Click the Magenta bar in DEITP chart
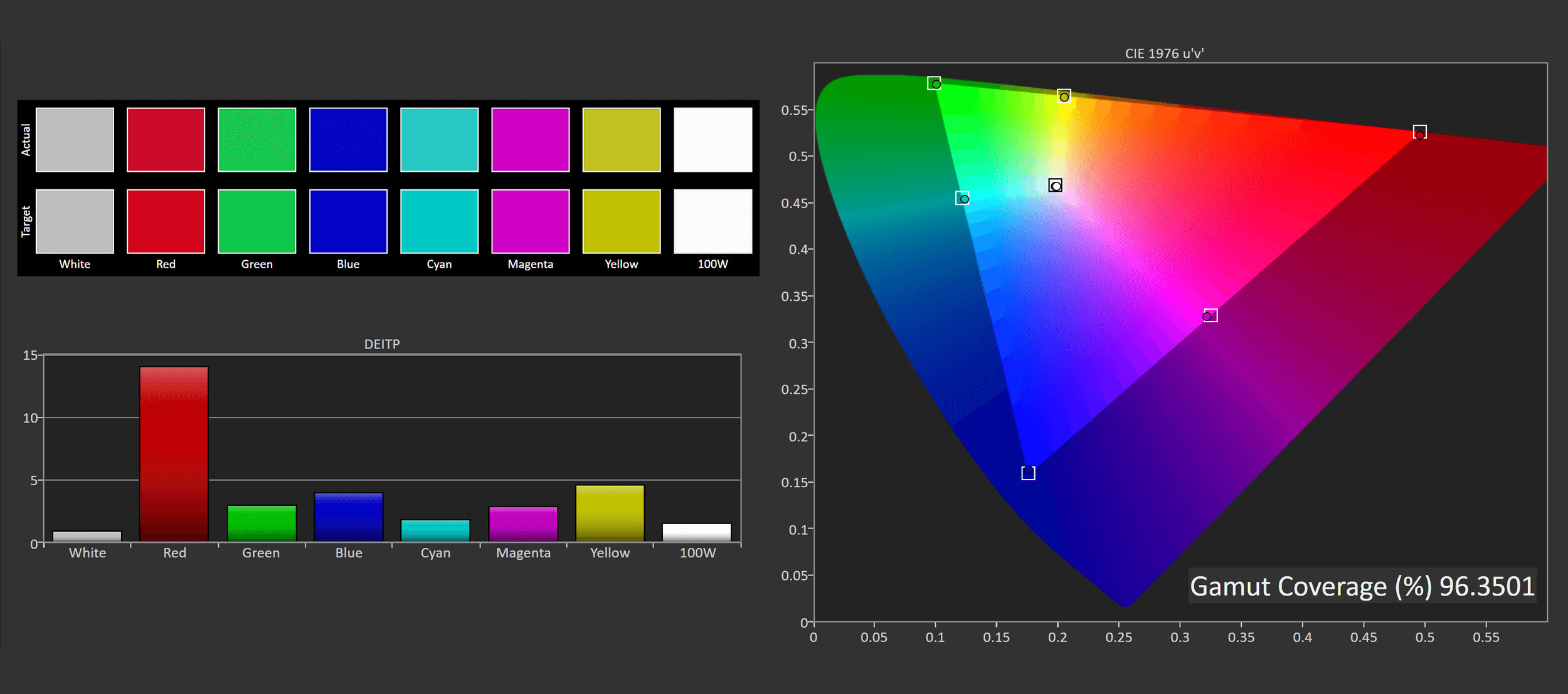The height and width of the screenshot is (694, 1568). [x=523, y=523]
